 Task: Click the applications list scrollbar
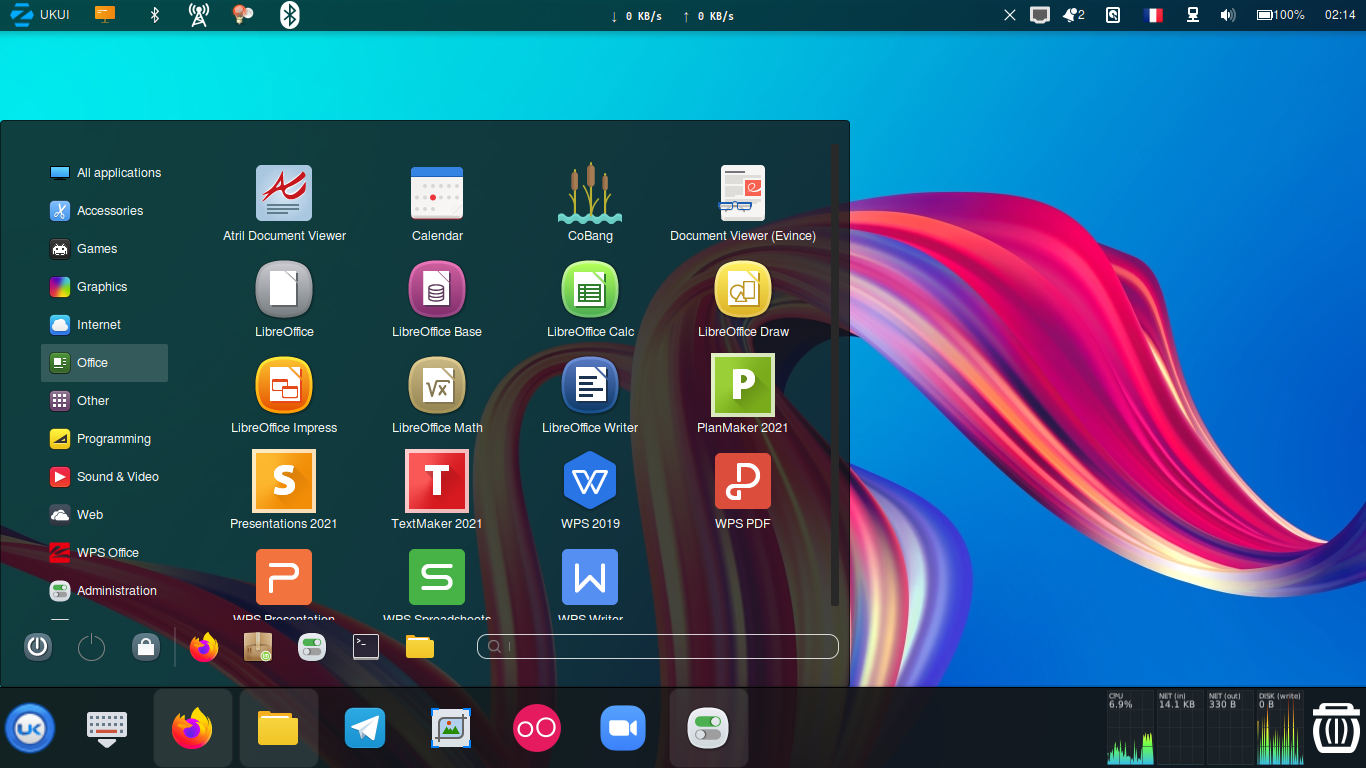click(835, 375)
